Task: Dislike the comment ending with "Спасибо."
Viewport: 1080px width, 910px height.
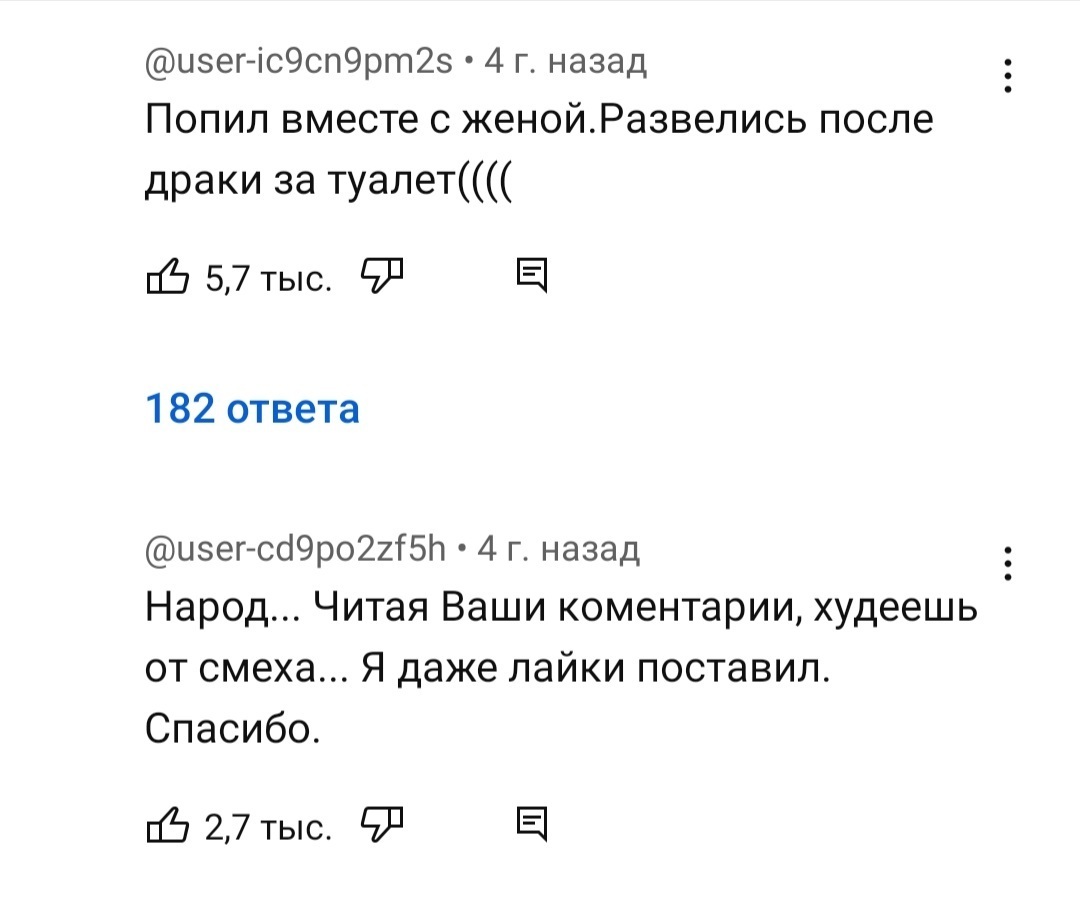Action: (380, 825)
